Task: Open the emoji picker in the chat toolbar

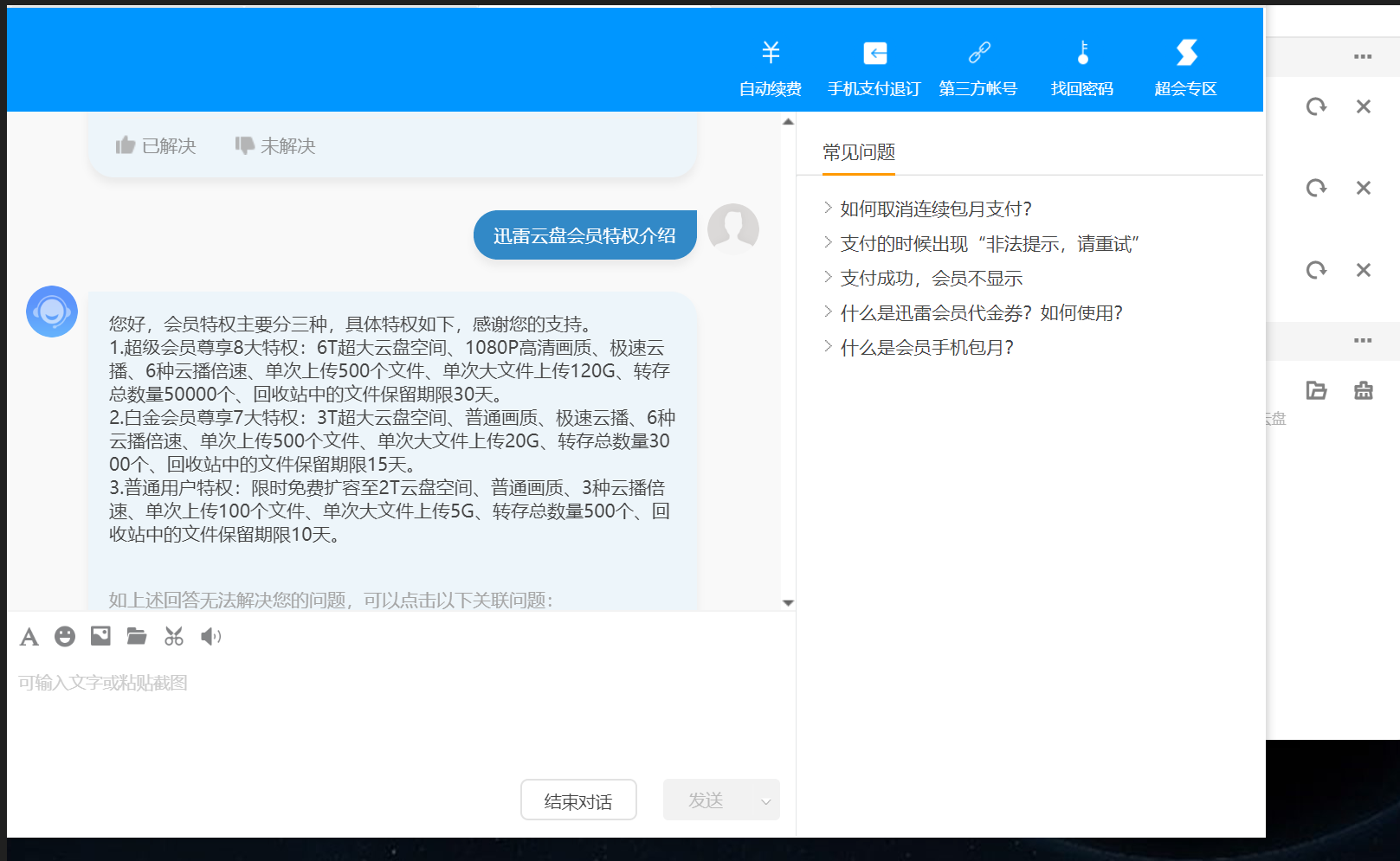Action: pyautogui.click(x=65, y=636)
